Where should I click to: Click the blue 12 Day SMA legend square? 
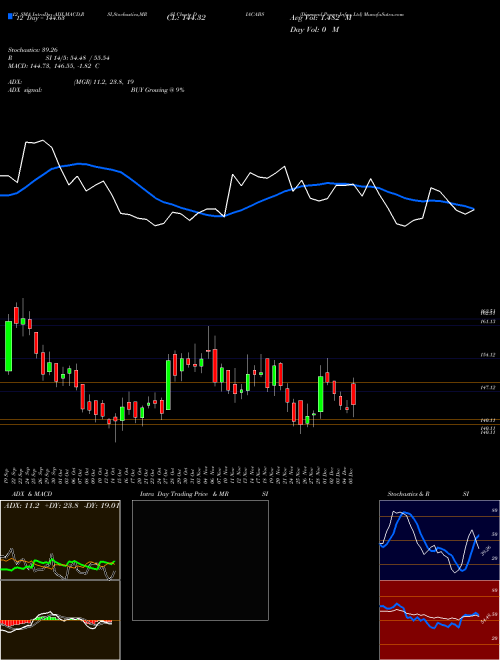(10, 17)
